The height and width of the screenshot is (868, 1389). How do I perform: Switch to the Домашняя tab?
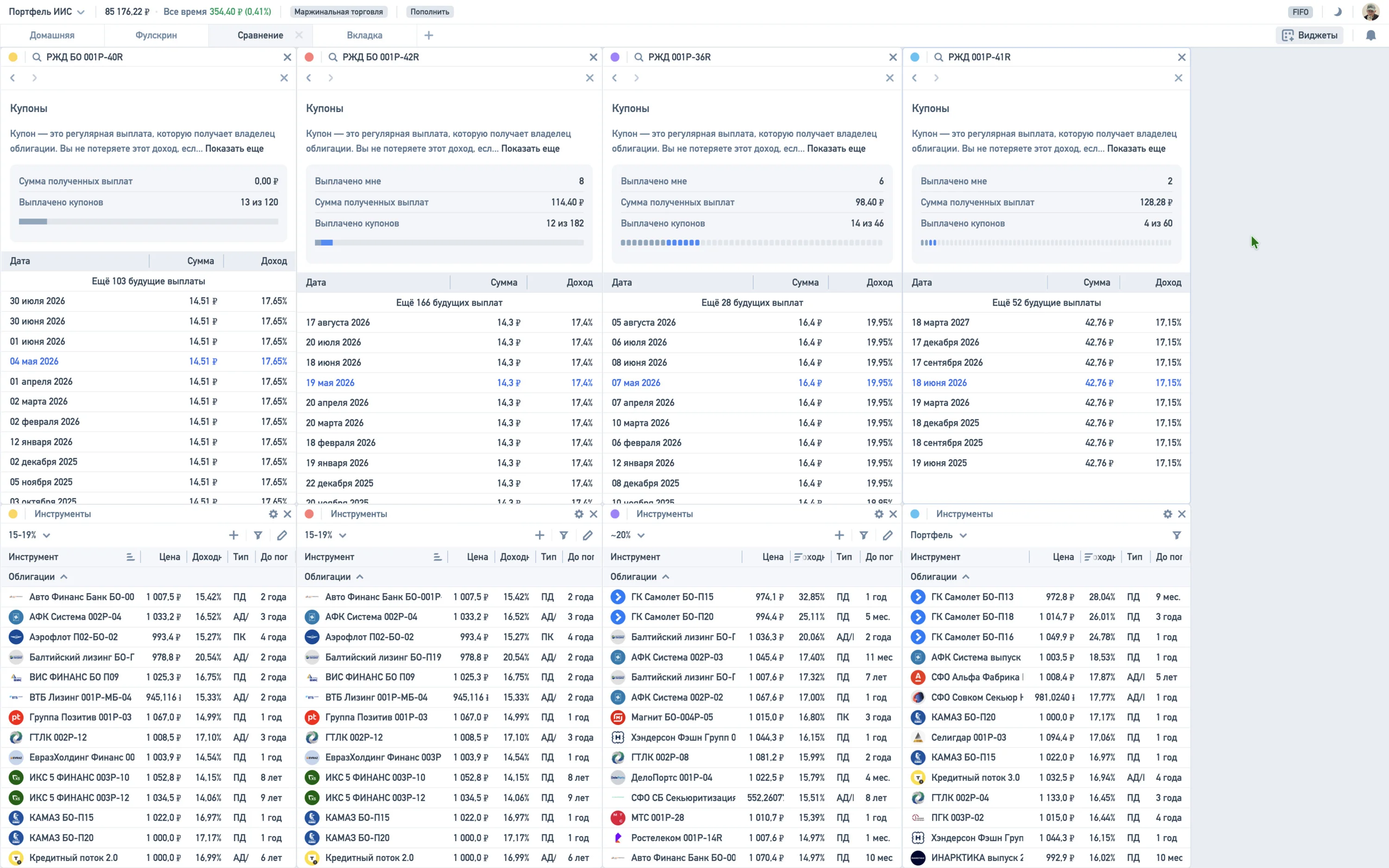pos(52,35)
